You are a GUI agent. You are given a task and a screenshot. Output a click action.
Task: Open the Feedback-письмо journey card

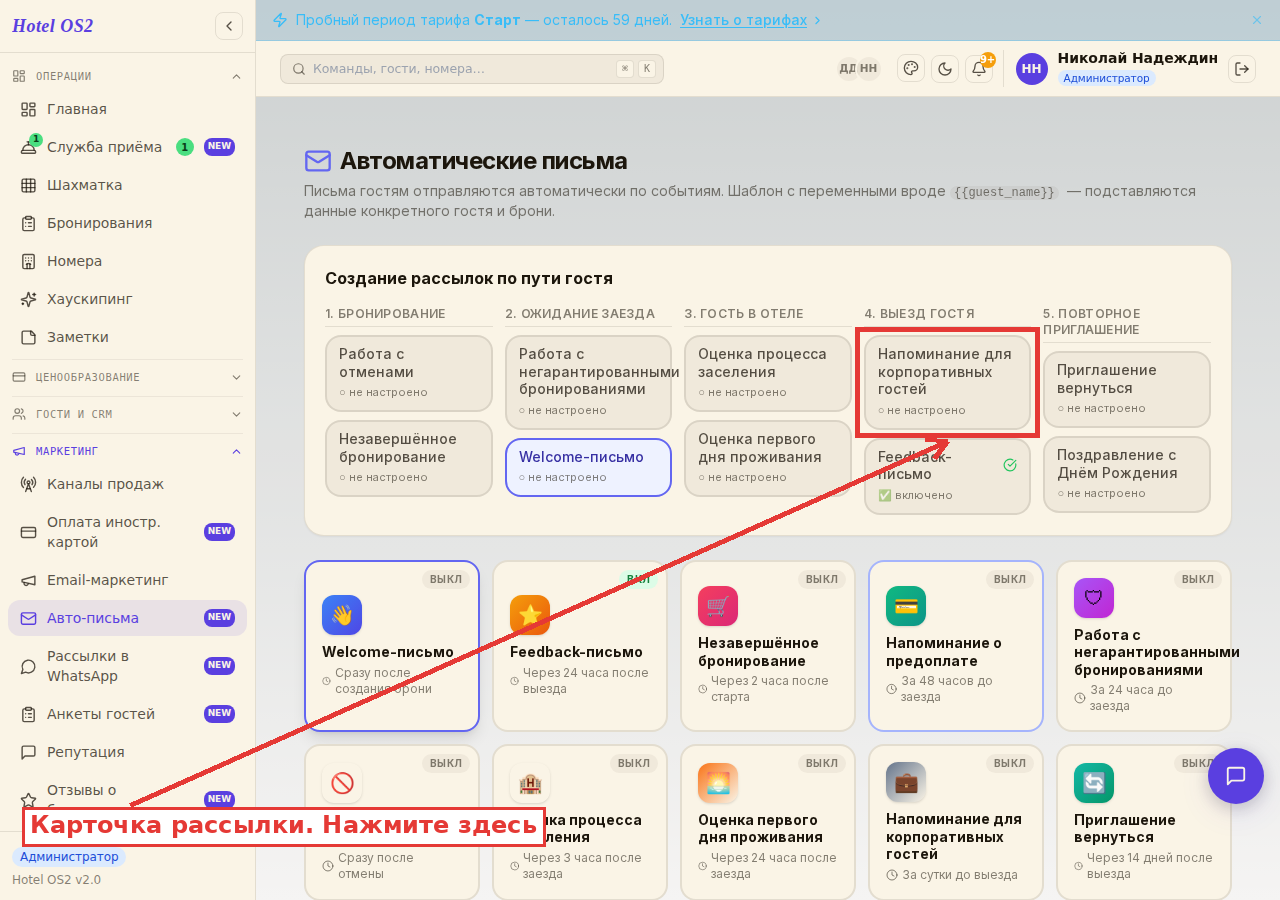(x=947, y=476)
